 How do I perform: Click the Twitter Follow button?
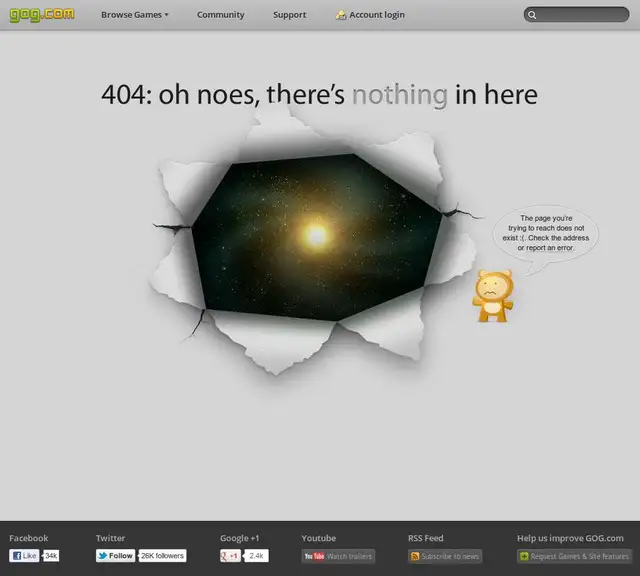(x=116, y=556)
